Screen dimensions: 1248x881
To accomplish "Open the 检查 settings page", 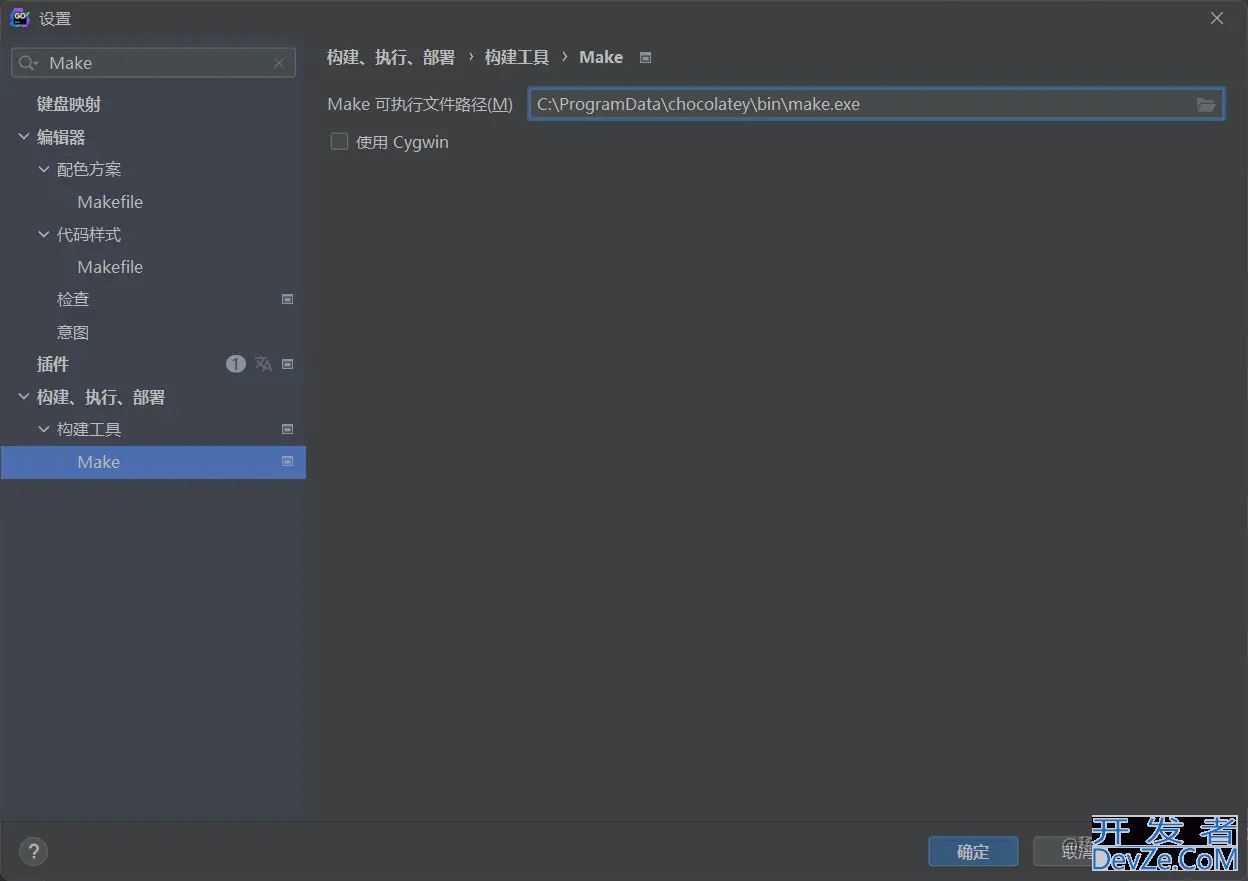I will (x=73, y=299).
